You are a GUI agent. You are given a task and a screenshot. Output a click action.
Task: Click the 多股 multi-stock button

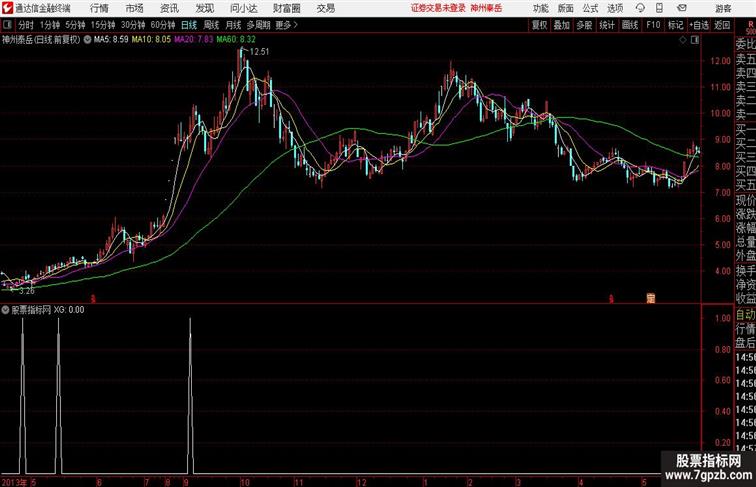click(x=584, y=25)
